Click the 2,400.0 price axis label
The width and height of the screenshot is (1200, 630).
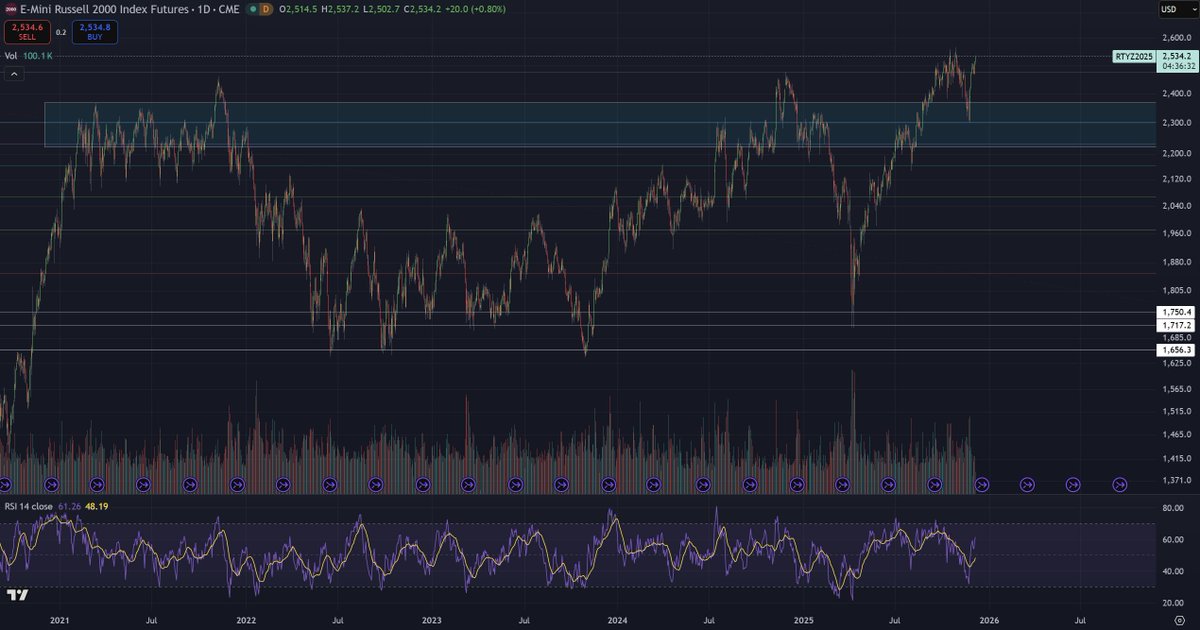point(1176,93)
